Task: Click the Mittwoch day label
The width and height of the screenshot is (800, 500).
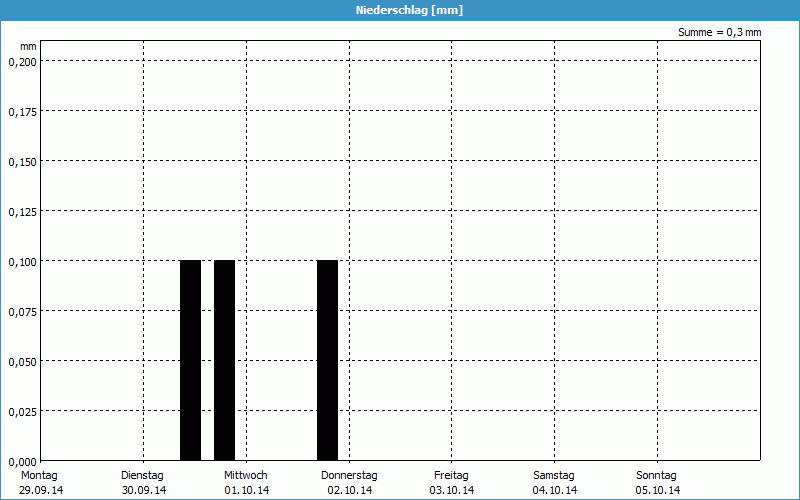Action: click(x=246, y=476)
